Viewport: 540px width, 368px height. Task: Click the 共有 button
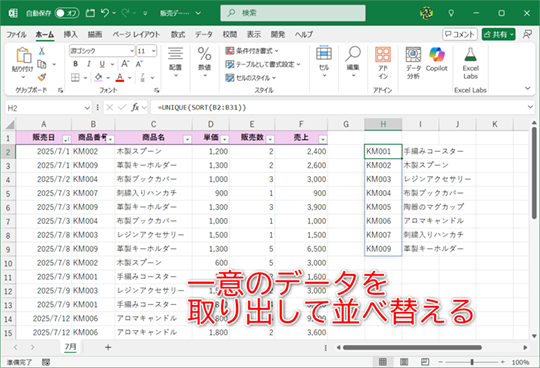pyautogui.click(x=498, y=34)
